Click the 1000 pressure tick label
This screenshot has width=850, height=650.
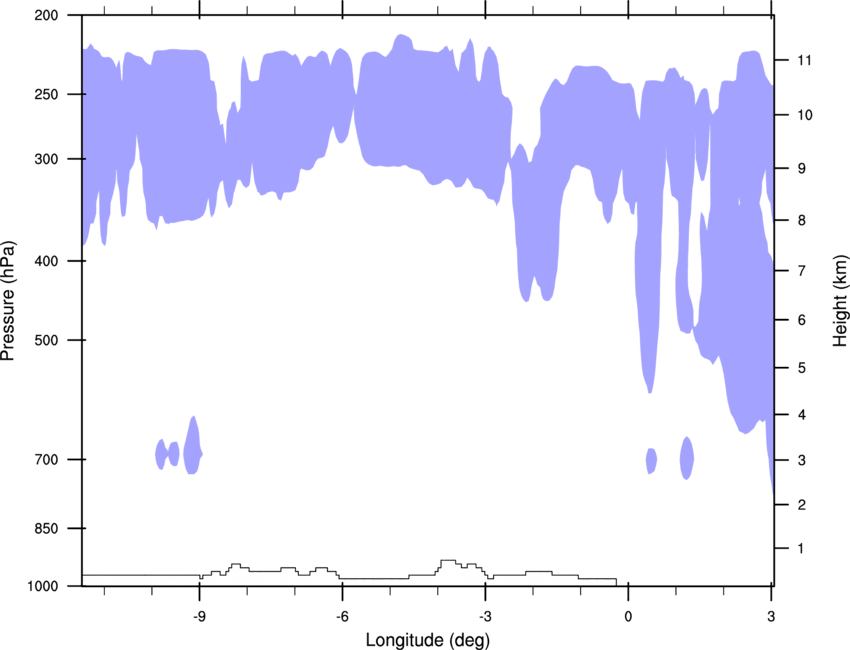(42, 586)
